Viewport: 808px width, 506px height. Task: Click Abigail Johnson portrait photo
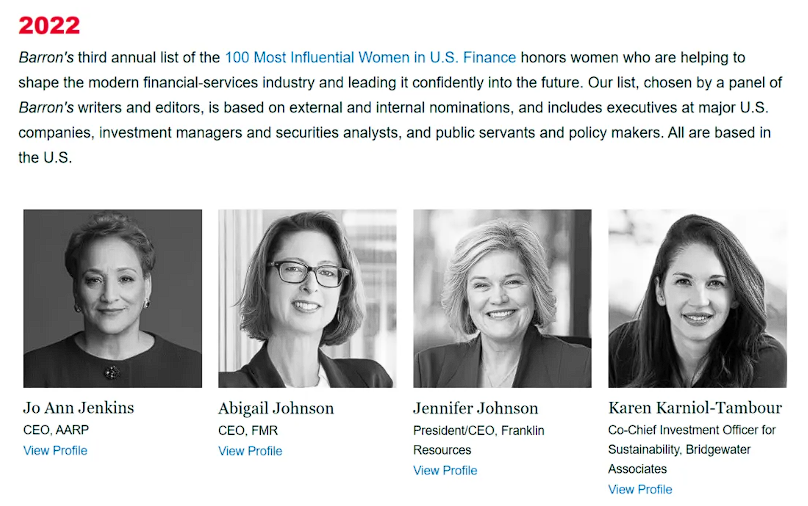307,298
